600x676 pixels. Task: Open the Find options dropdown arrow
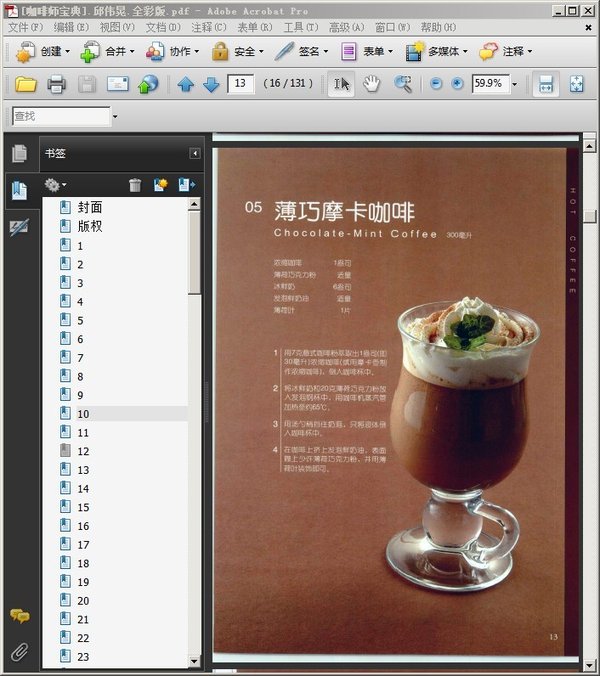115,116
